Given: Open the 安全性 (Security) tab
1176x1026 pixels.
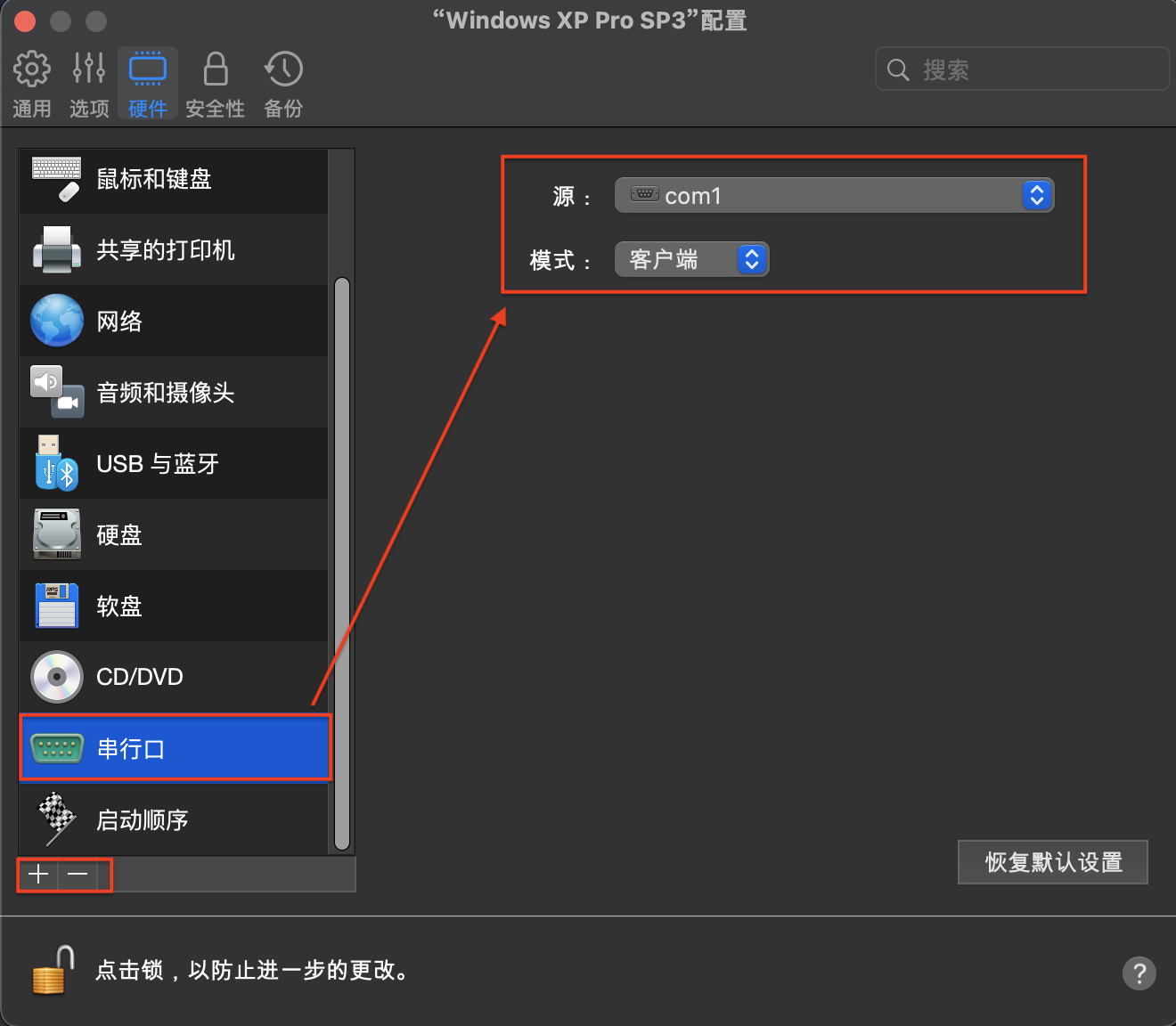Looking at the screenshot, I should [x=215, y=85].
